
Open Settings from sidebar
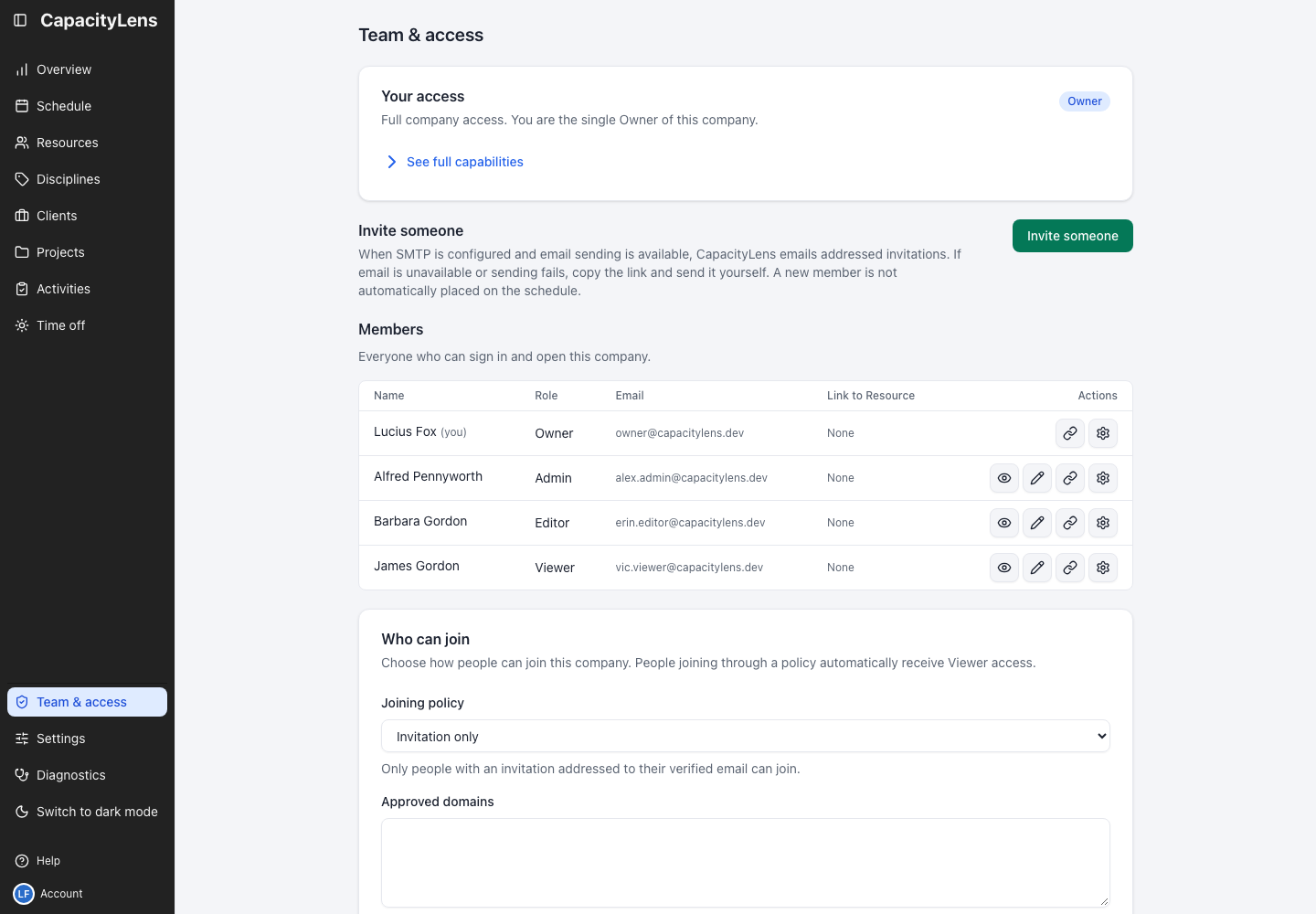point(87,739)
